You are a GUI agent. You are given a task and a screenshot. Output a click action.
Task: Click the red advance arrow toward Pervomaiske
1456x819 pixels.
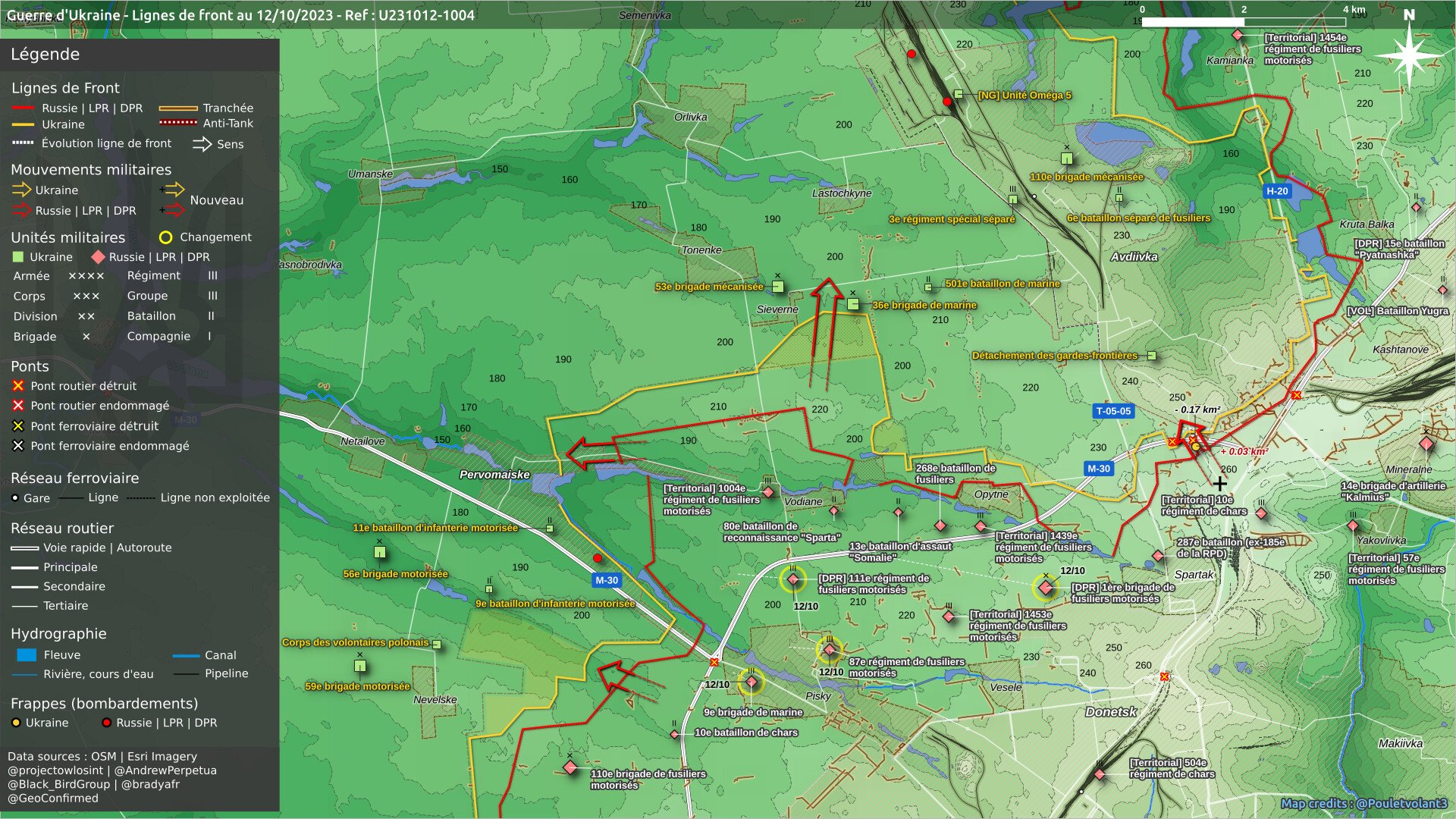(x=605, y=453)
